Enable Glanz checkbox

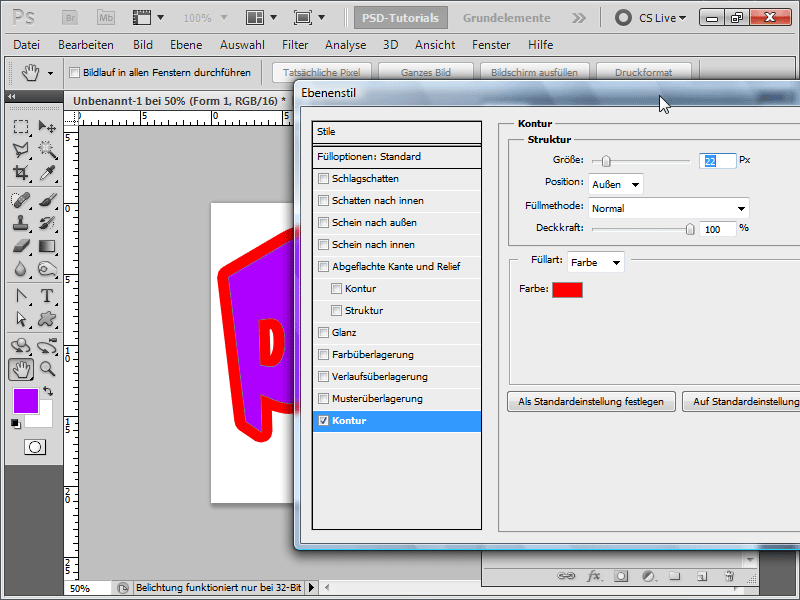[x=323, y=333]
